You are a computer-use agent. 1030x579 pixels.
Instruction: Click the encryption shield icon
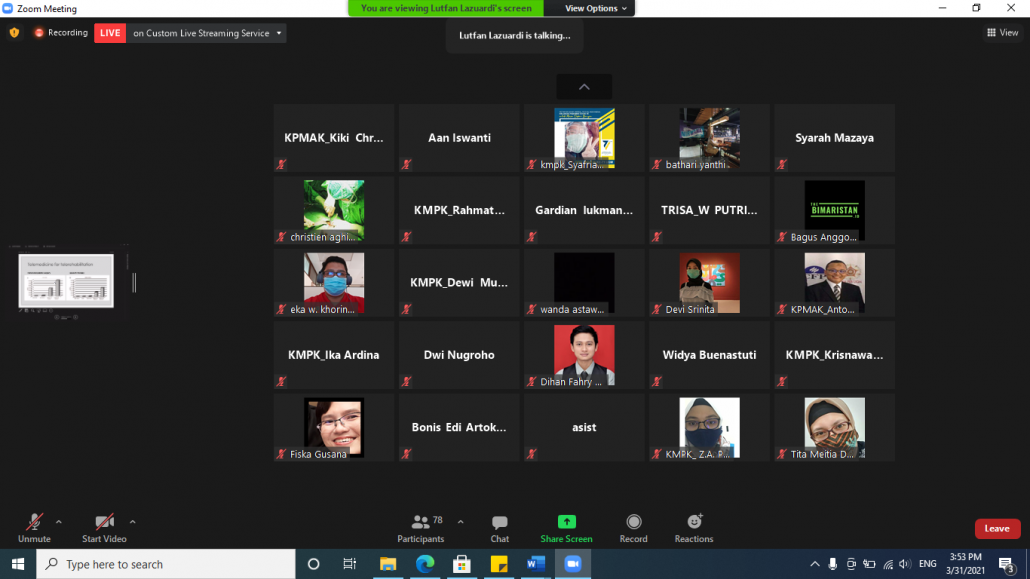14,33
